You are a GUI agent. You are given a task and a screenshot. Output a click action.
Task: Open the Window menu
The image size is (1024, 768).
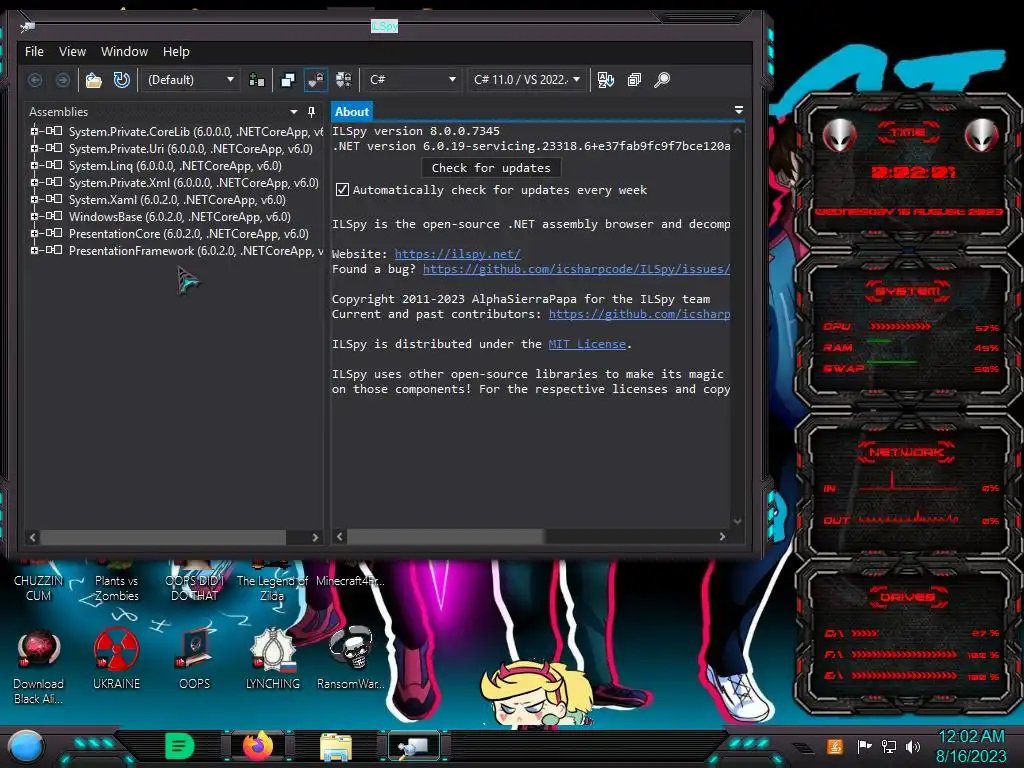[124, 52]
